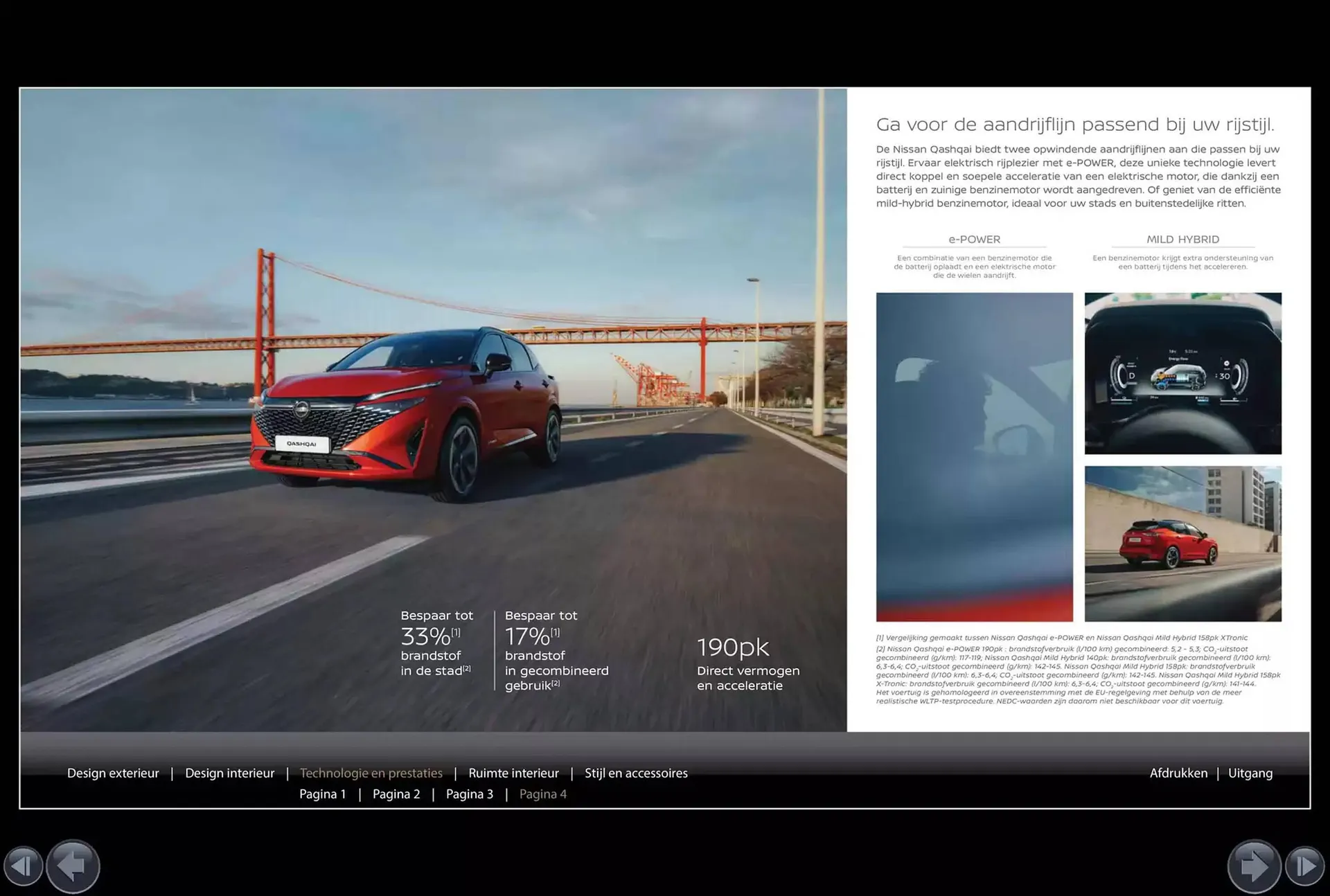This screenshot has height=896, width=1330.
Task: Open the Stijl en accessoires section
Action: [636, 773]
